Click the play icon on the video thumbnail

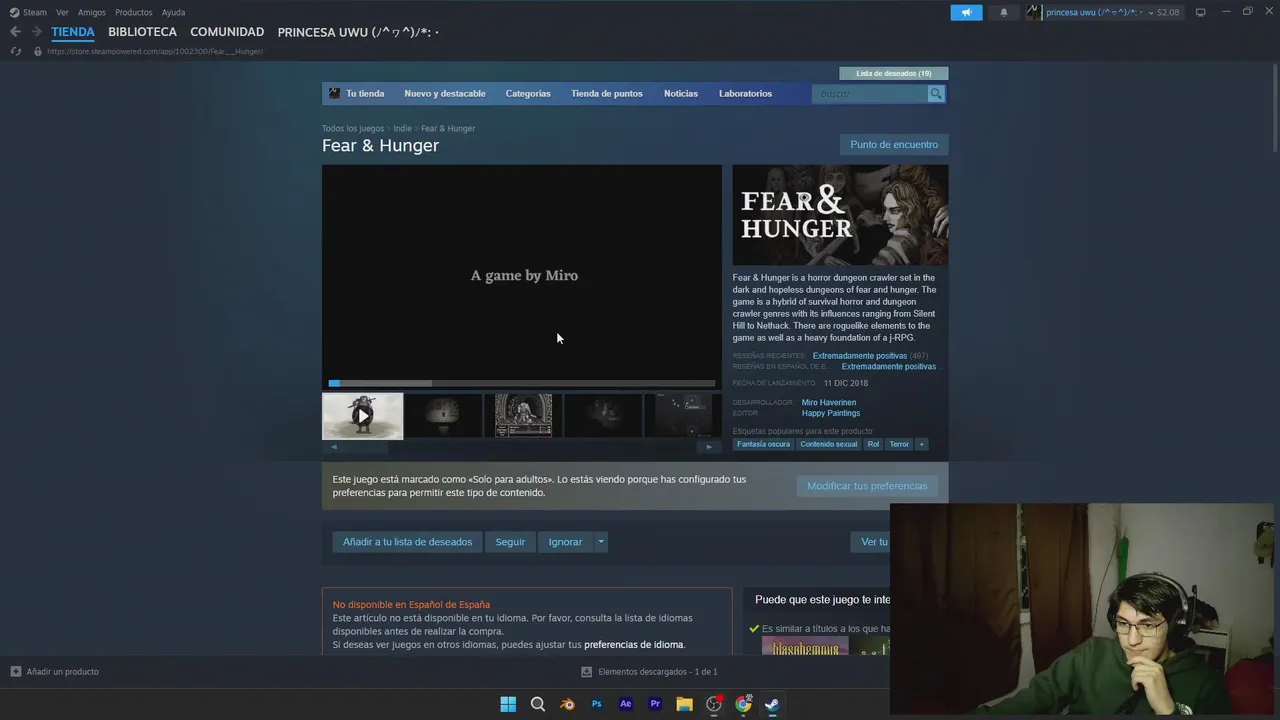(362, 415)
